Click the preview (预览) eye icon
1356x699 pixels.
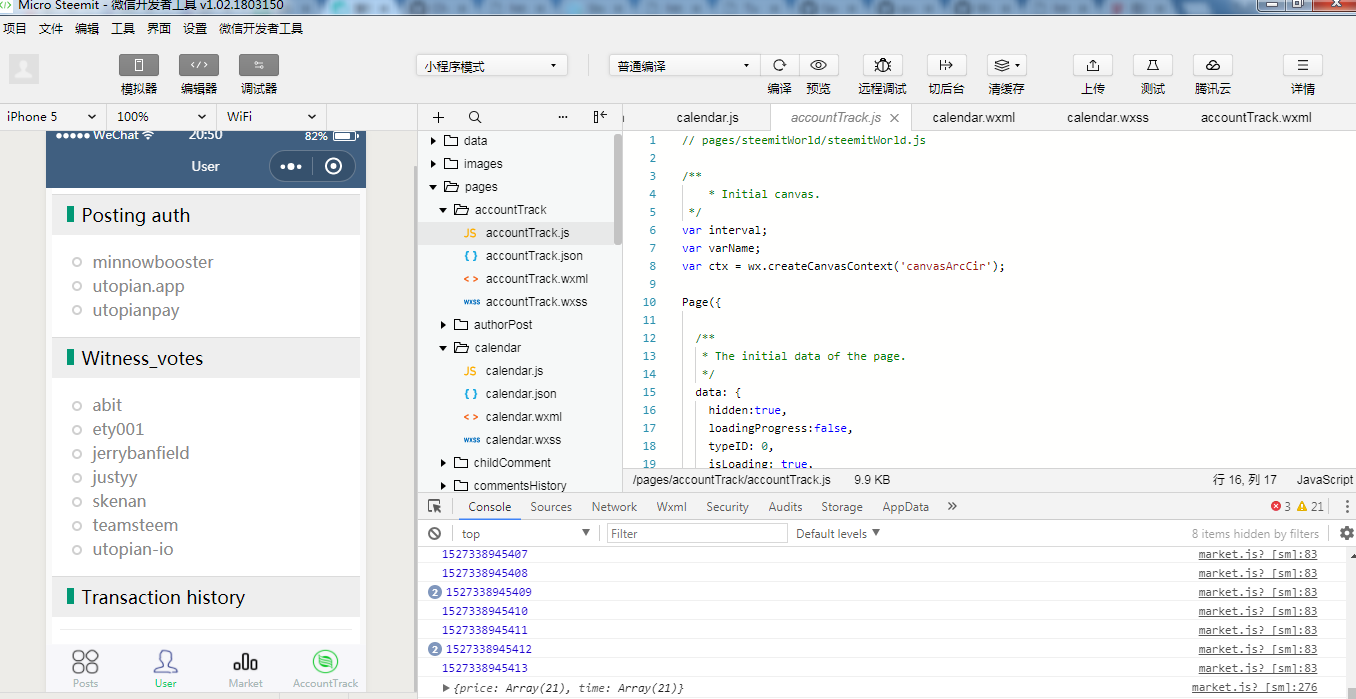(819, 65)
